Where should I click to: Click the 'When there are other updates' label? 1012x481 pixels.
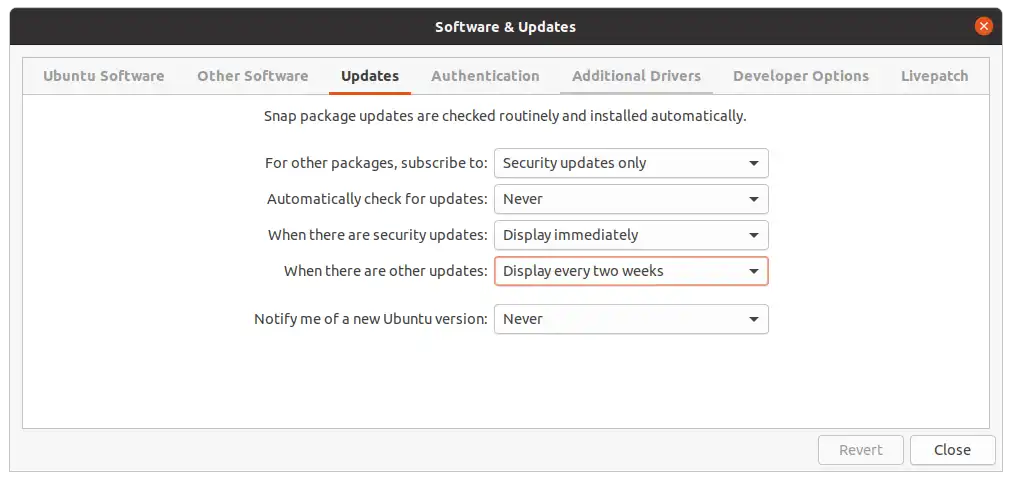pos(385,271)
